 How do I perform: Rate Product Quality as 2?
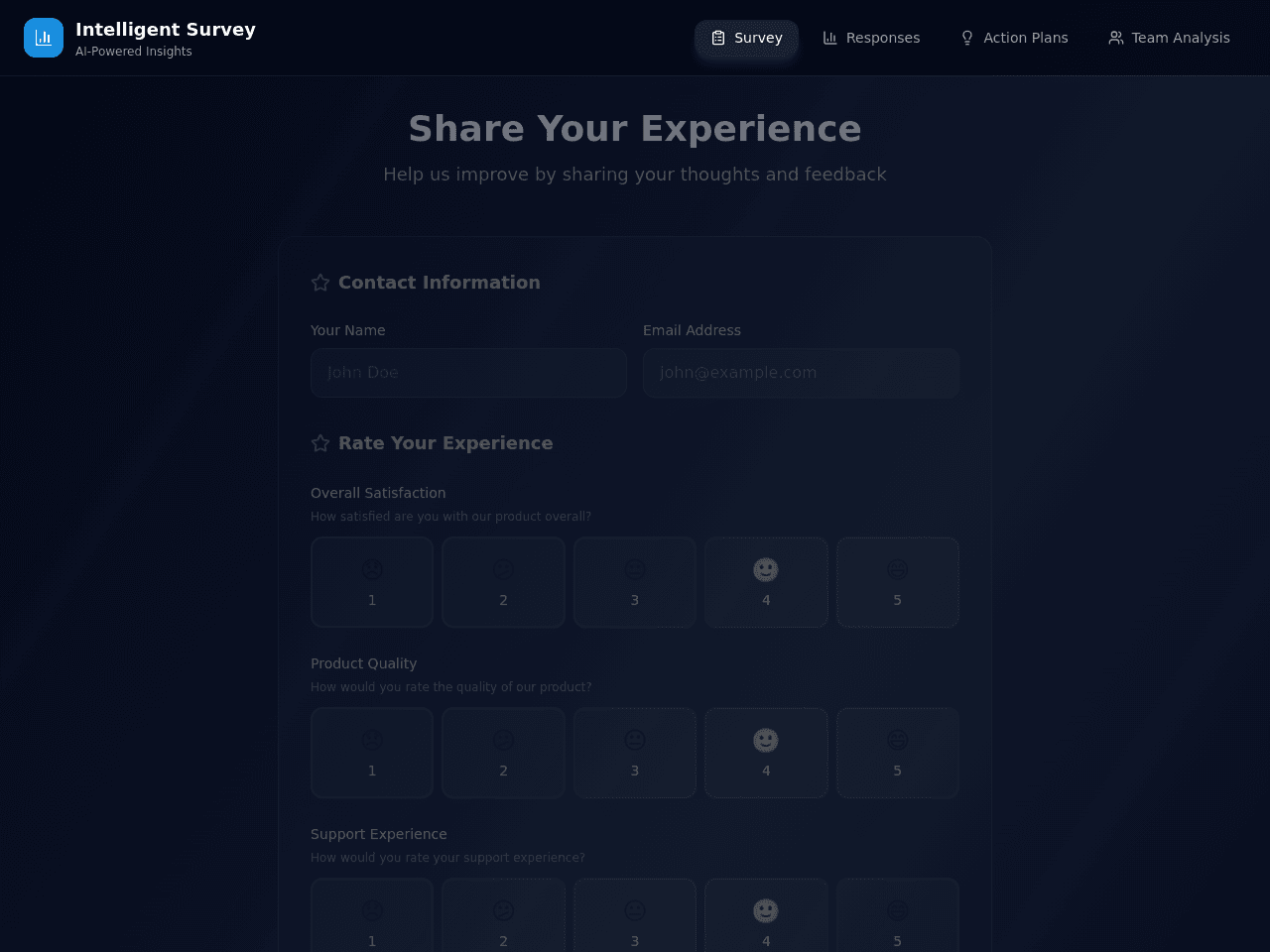[503, 753]
